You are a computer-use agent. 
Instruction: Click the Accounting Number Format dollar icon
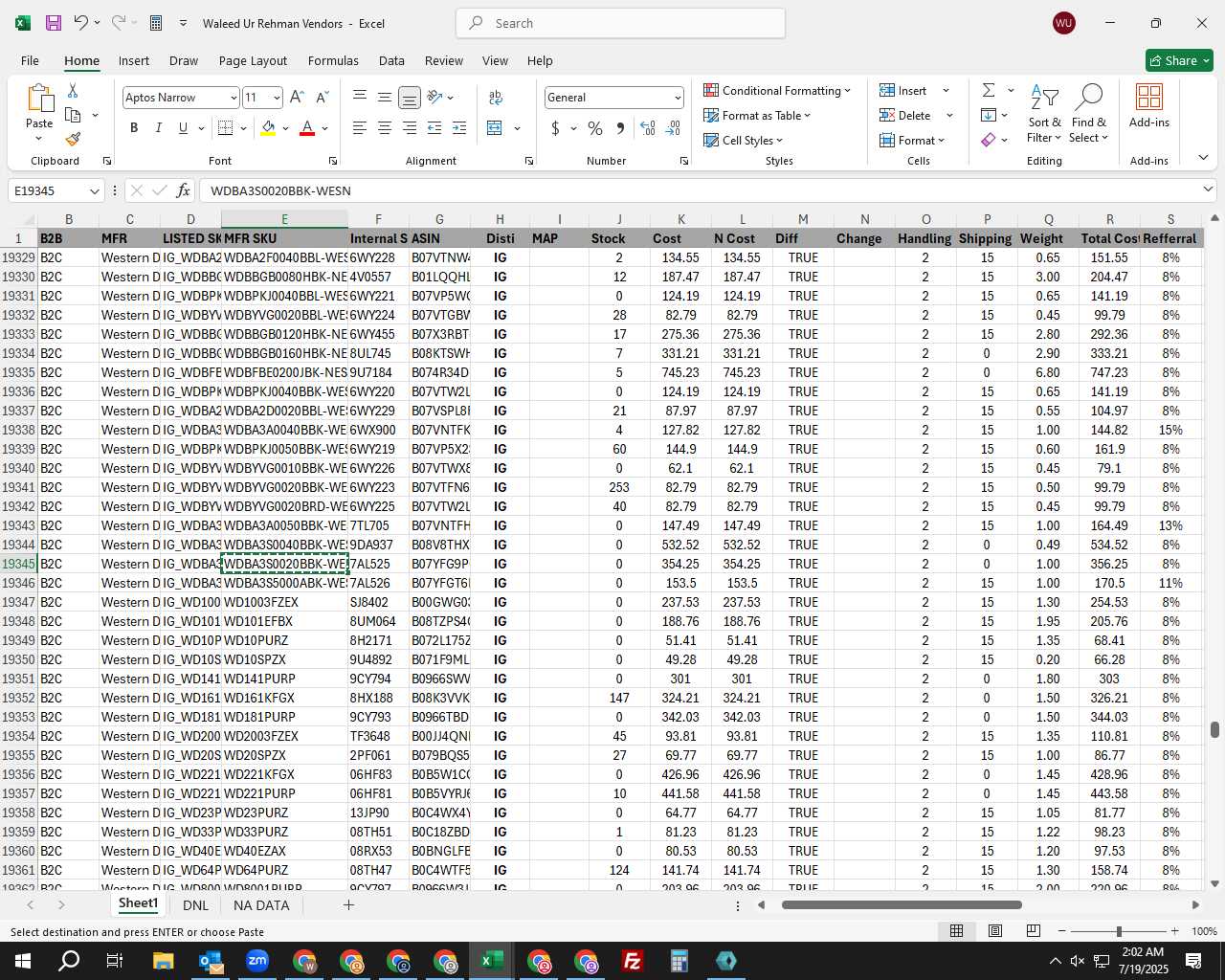tap(556, 128)
